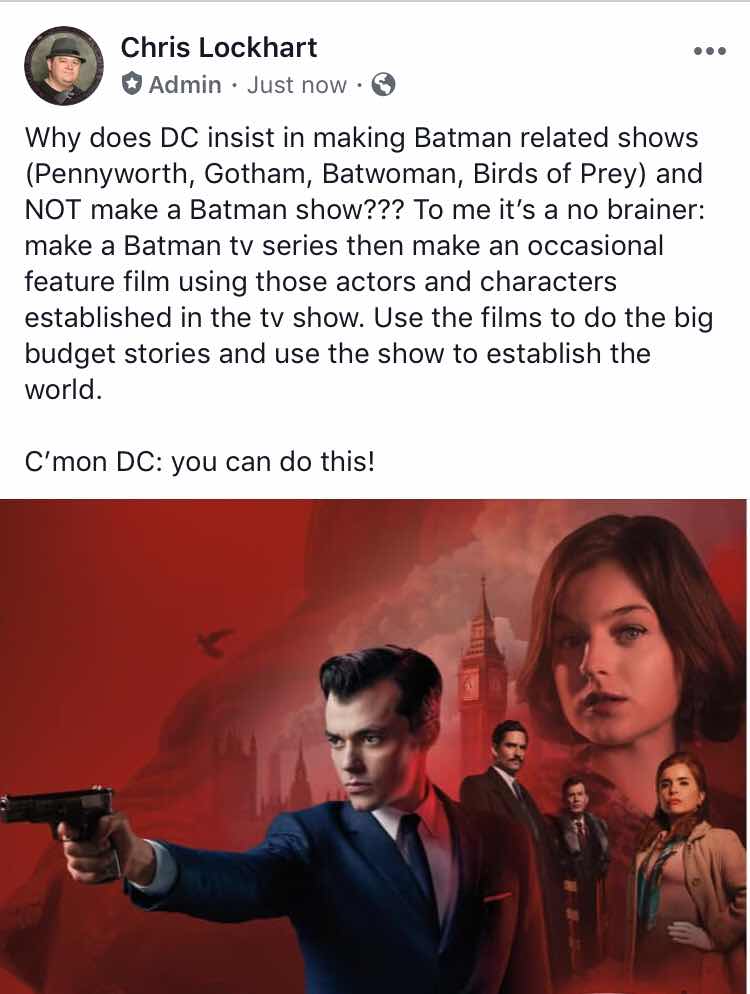This screenshot has height=994, width=750.
Task: Click the last word world. in the paragraph
Action: pyautogui.click(x=63, y=389)
